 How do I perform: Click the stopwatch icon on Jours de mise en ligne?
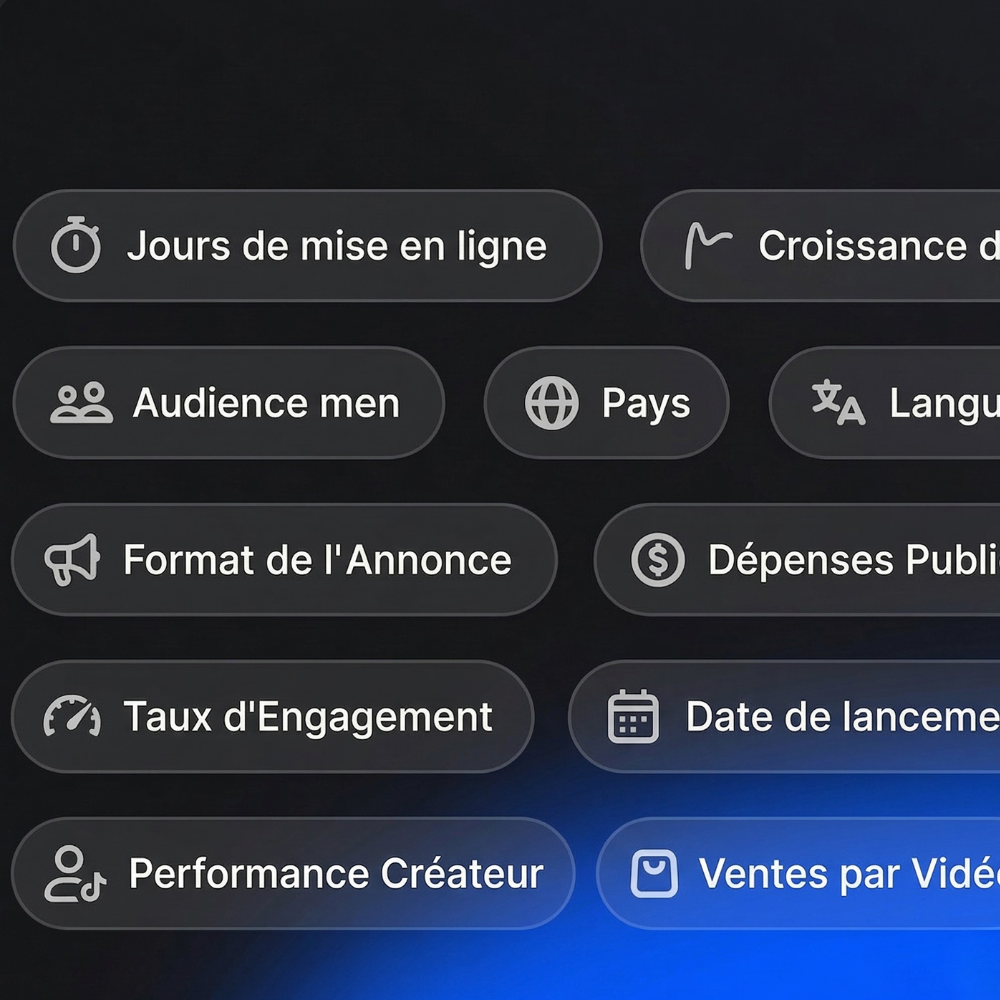coord(78,246)
